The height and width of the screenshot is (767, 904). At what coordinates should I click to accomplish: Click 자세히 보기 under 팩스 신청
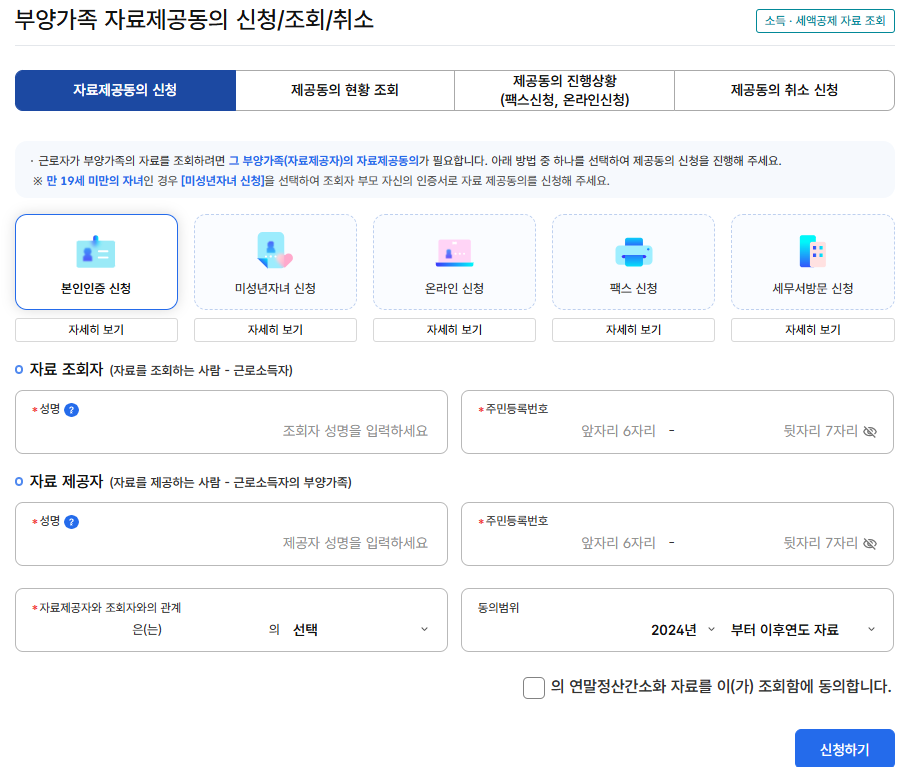(x=631, y=329)
